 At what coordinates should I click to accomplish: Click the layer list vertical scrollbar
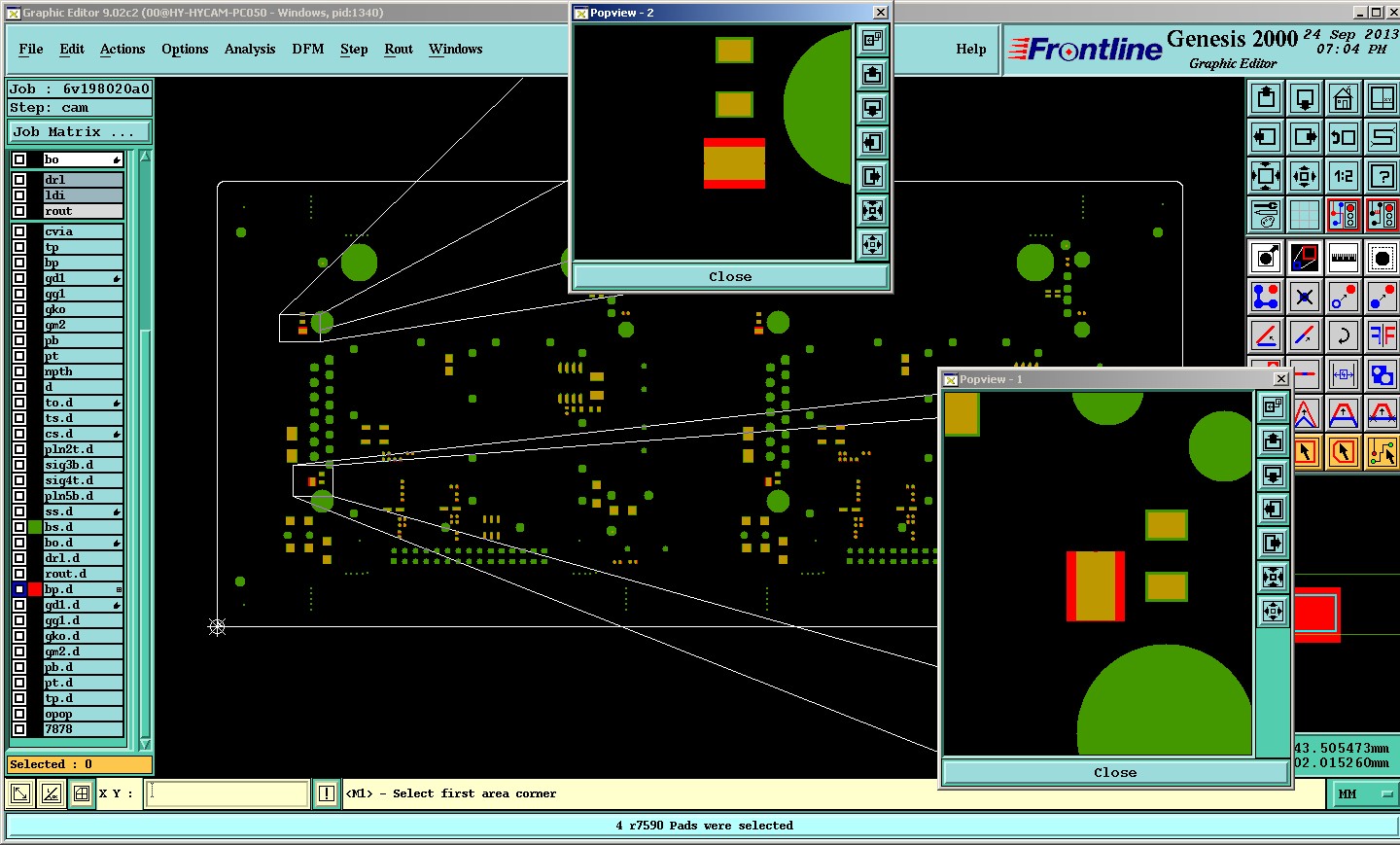point(145,449)
